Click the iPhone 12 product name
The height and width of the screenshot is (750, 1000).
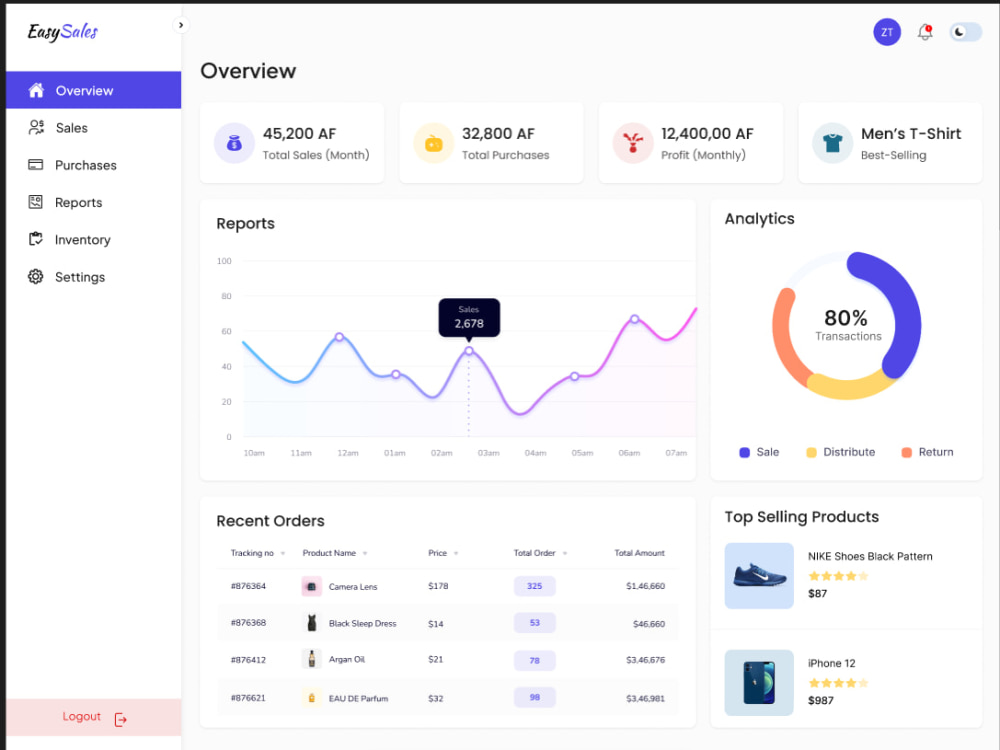(x=832, y=663)
